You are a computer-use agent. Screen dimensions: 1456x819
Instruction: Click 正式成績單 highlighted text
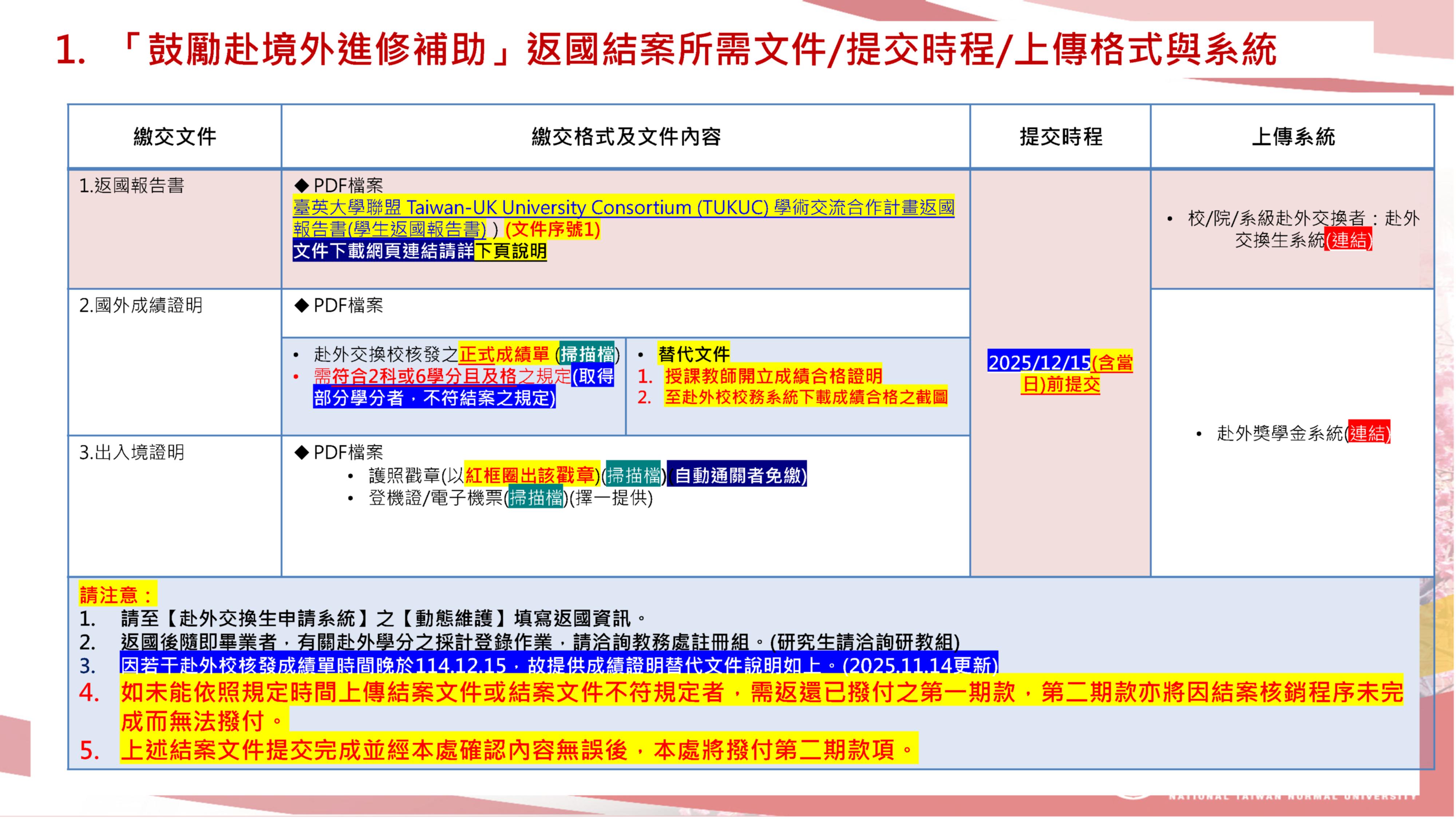[x=504, y=355]
